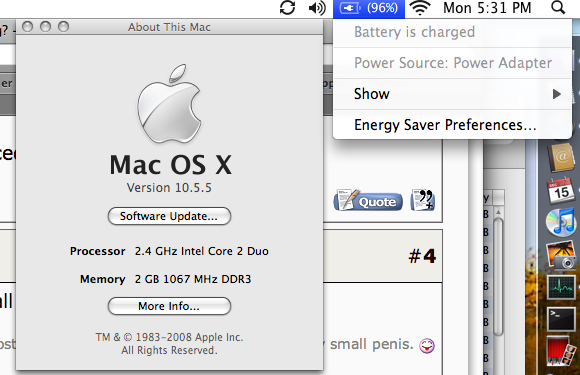This screenshot has height=375, width=580.
Task: Click the post number #4 link
Action: click(422, 256)
